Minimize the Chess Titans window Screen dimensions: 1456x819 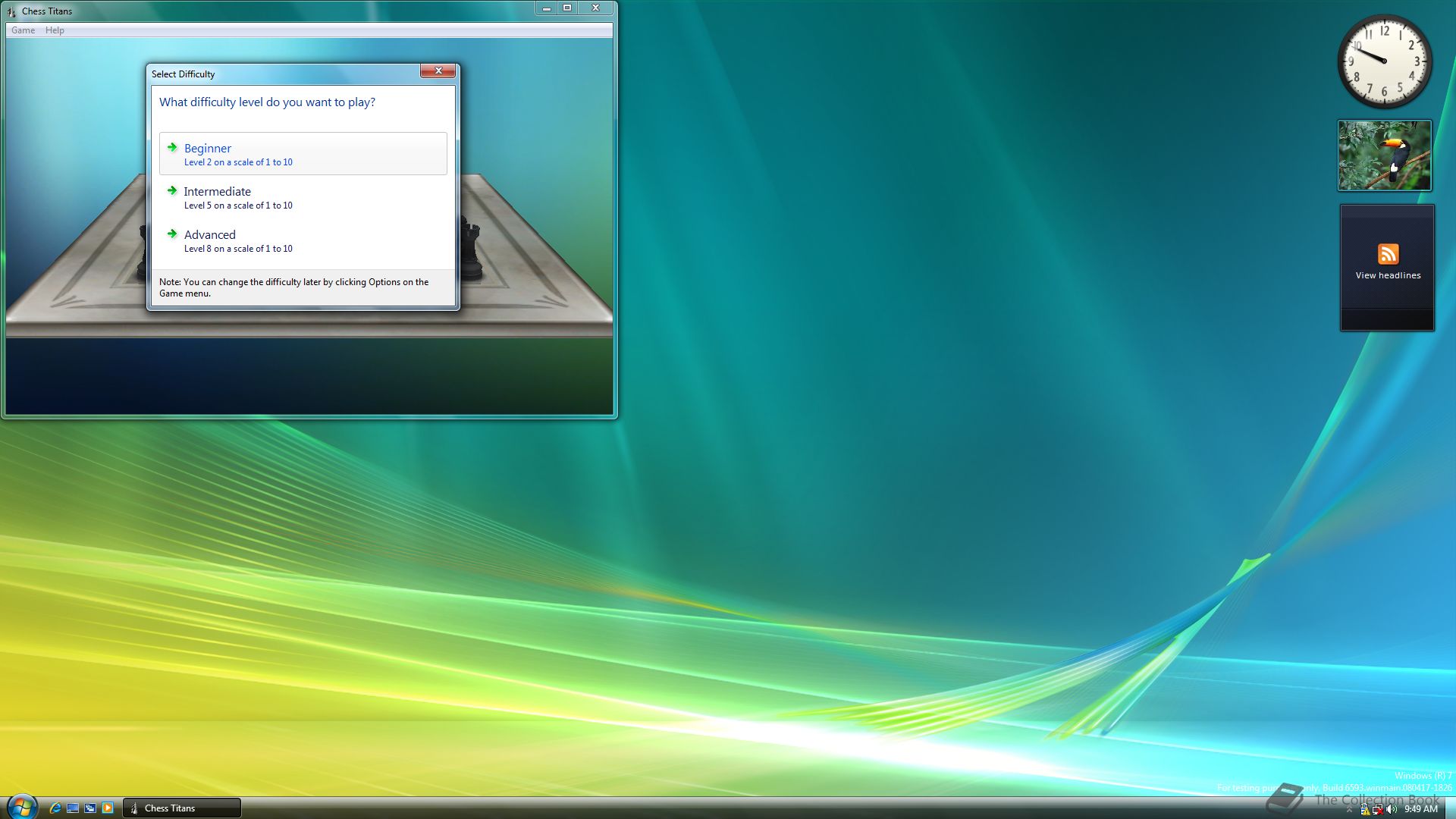[546, 8]
